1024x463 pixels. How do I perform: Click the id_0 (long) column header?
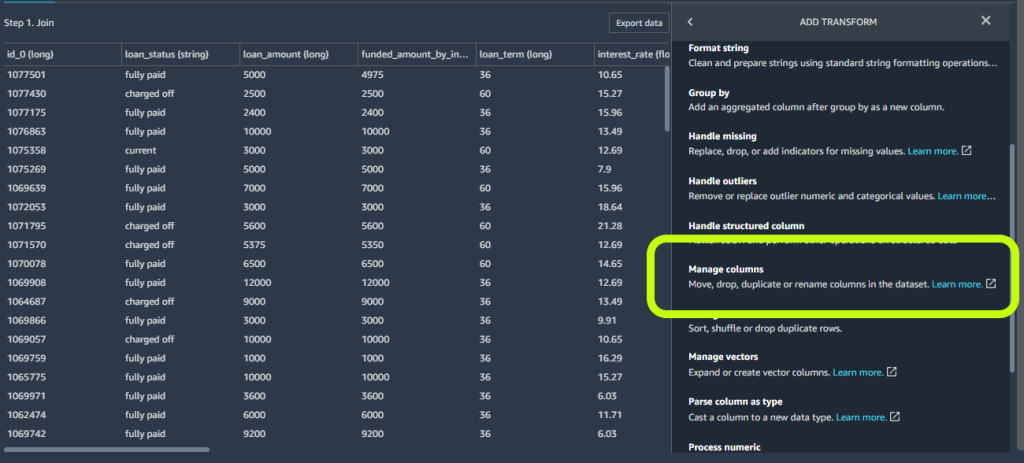click(62, 54)
